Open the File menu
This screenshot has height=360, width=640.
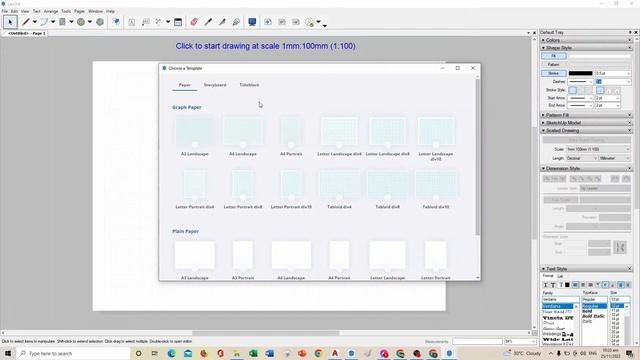[x=4, y=11]
